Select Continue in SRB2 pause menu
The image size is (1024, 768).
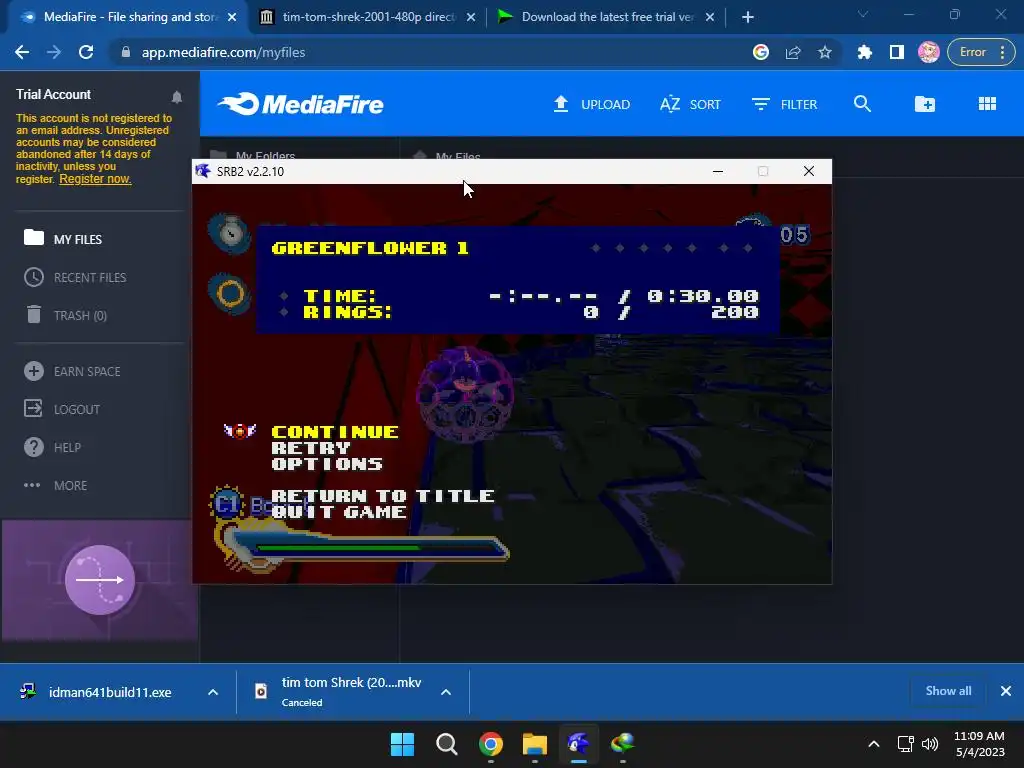[335, 432]
